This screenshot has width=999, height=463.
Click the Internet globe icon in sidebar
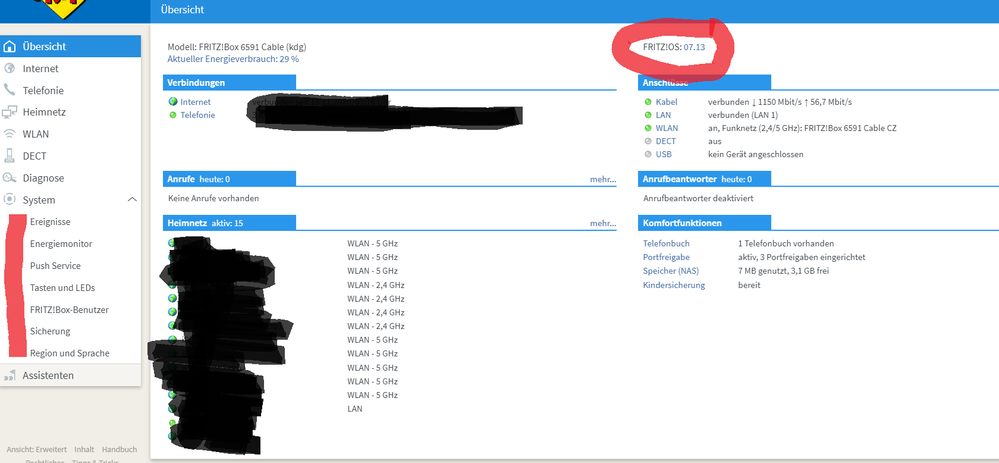10,68
